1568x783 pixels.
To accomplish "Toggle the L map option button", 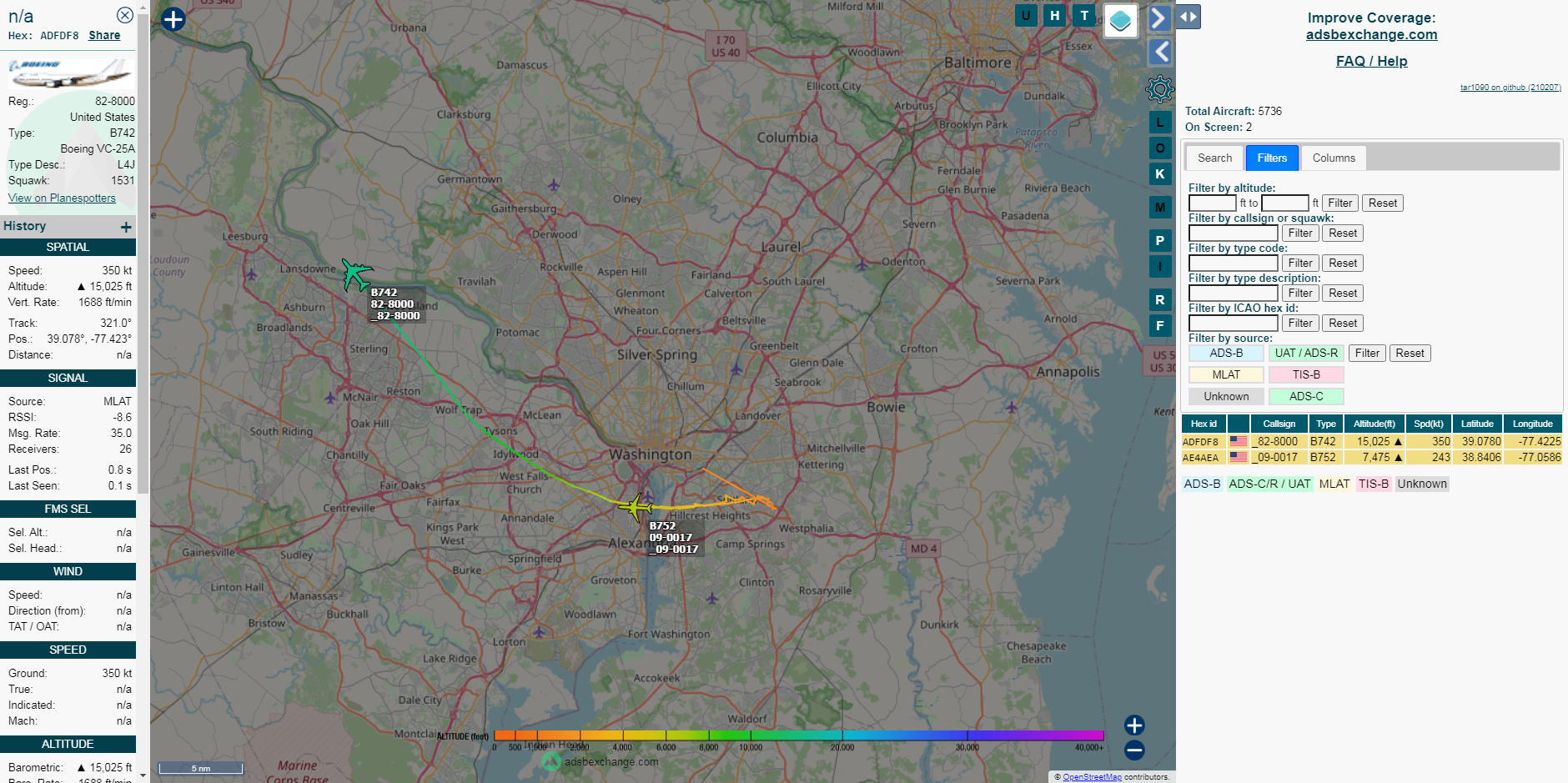I will (x=1160, y=123).
